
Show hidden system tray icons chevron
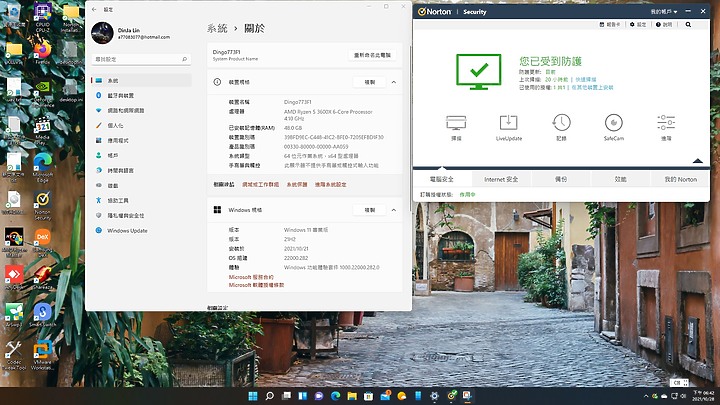click(646, 396)
